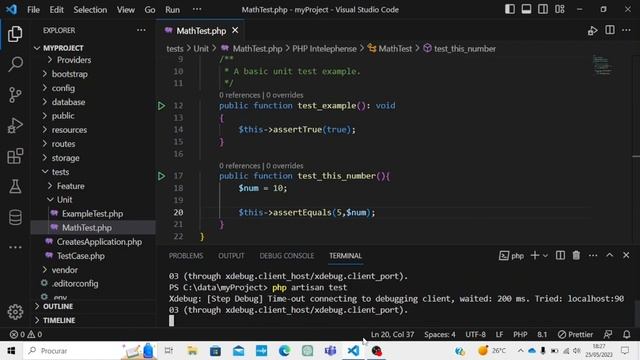Split the terminal panel
640x360 pixels.
(560, 256)
